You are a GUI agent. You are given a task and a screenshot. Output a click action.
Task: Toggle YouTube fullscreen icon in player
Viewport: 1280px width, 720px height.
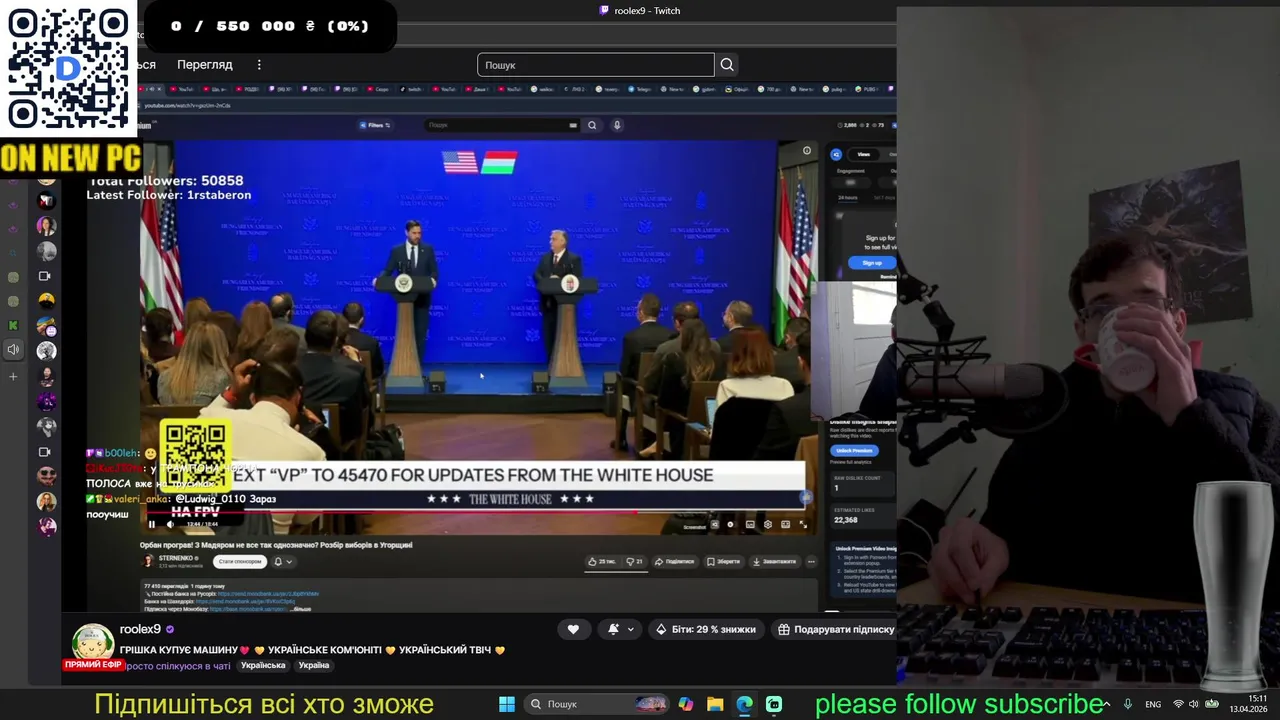click(x=803, y=524)
